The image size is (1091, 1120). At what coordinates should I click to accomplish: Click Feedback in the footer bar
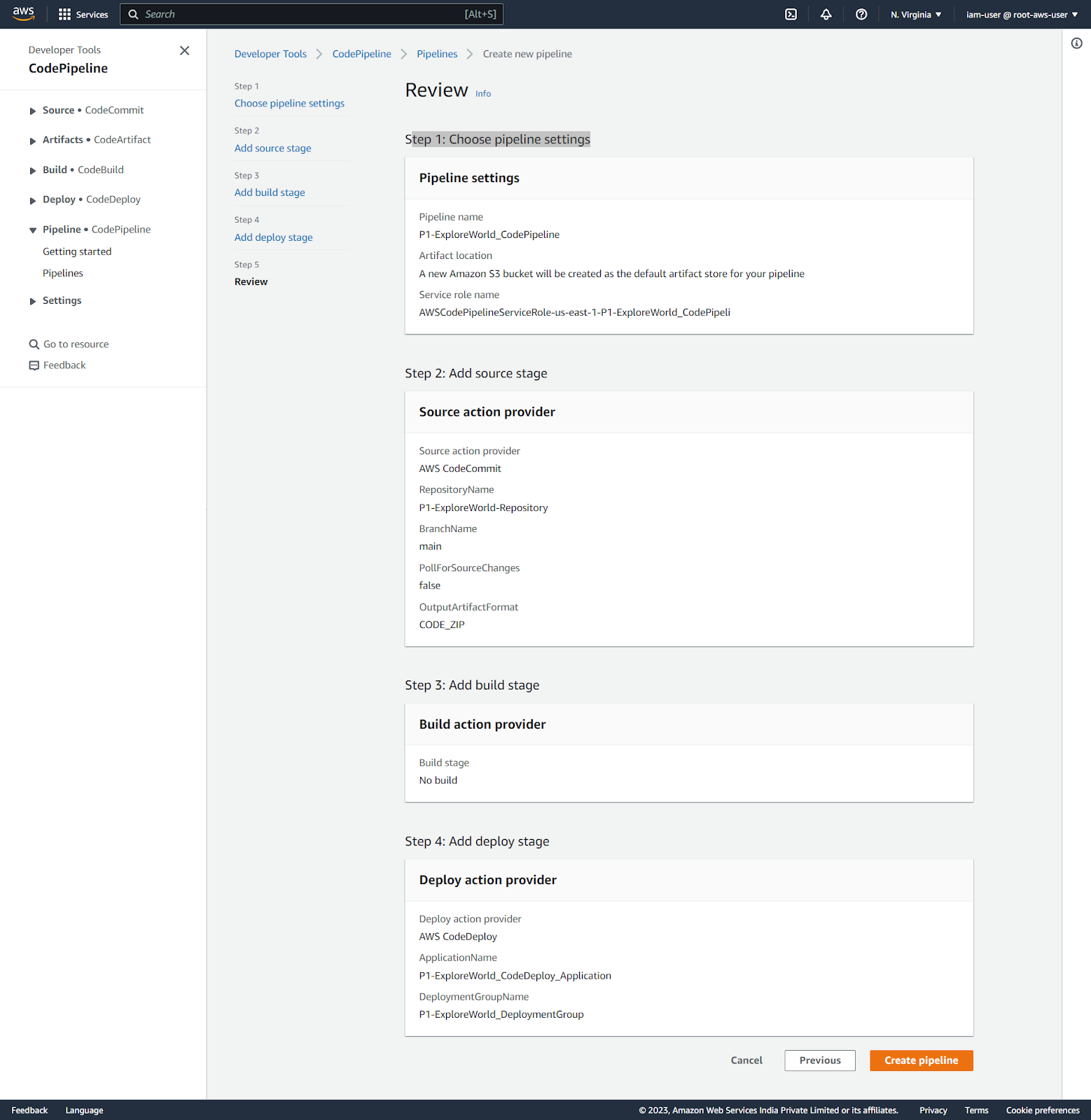pyautogui.click(x=29, y=1110)
